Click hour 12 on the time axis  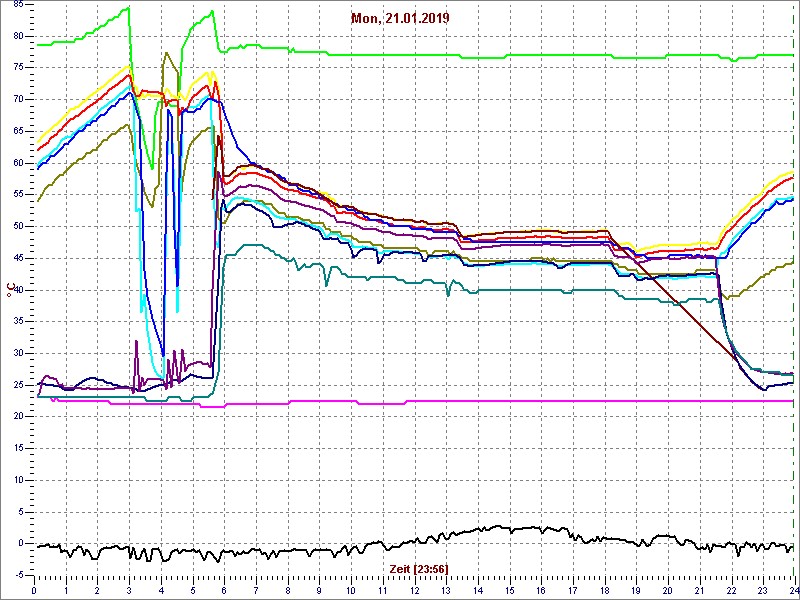415,589
